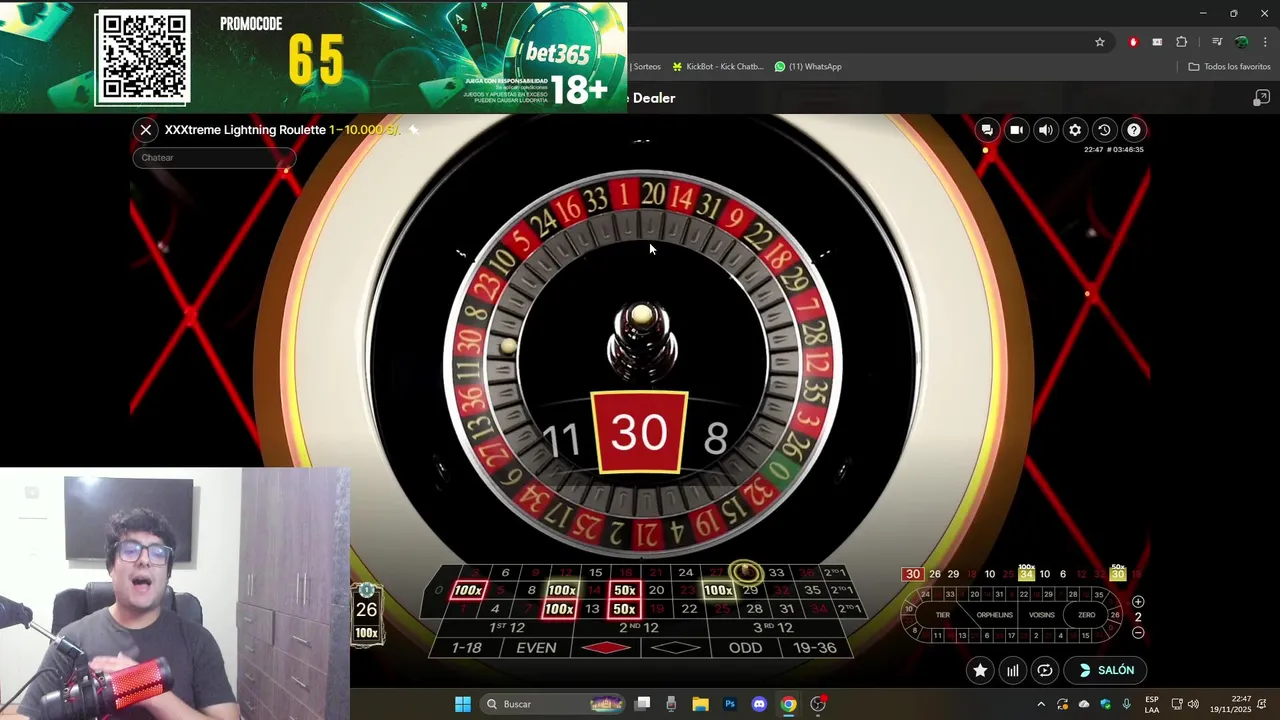
Task: Place chip on number 22 on betting grid
Action: [689, 609]
